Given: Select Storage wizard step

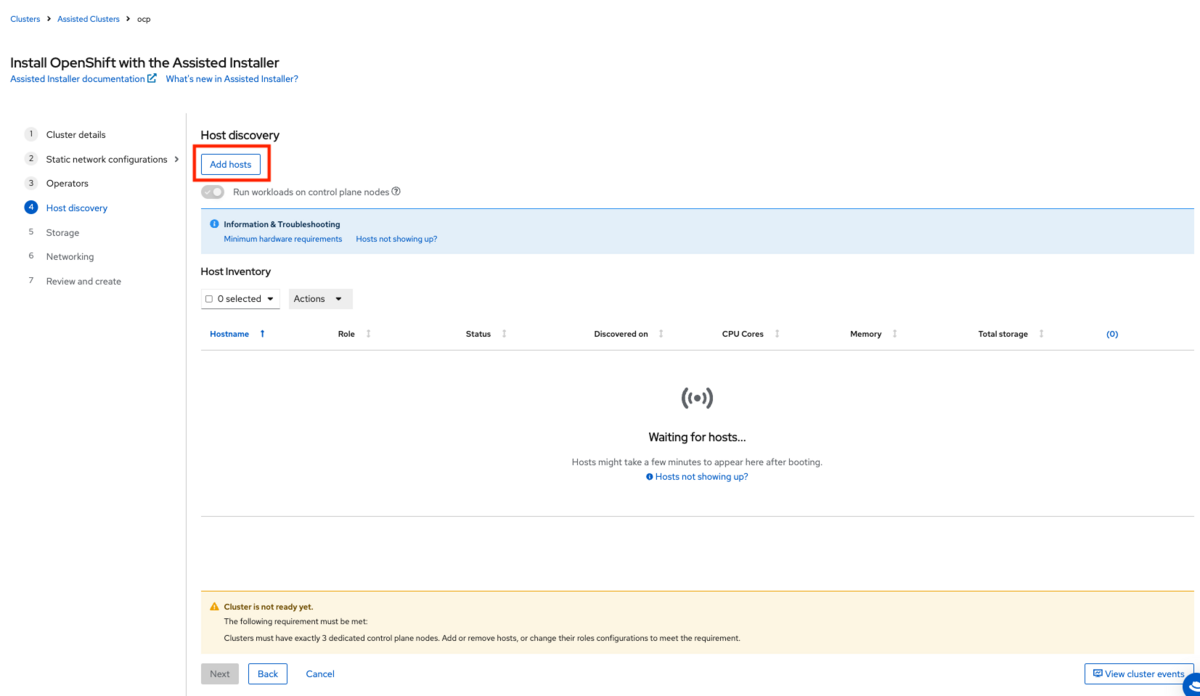Looking at the screenshot, I should click(62, 233).
